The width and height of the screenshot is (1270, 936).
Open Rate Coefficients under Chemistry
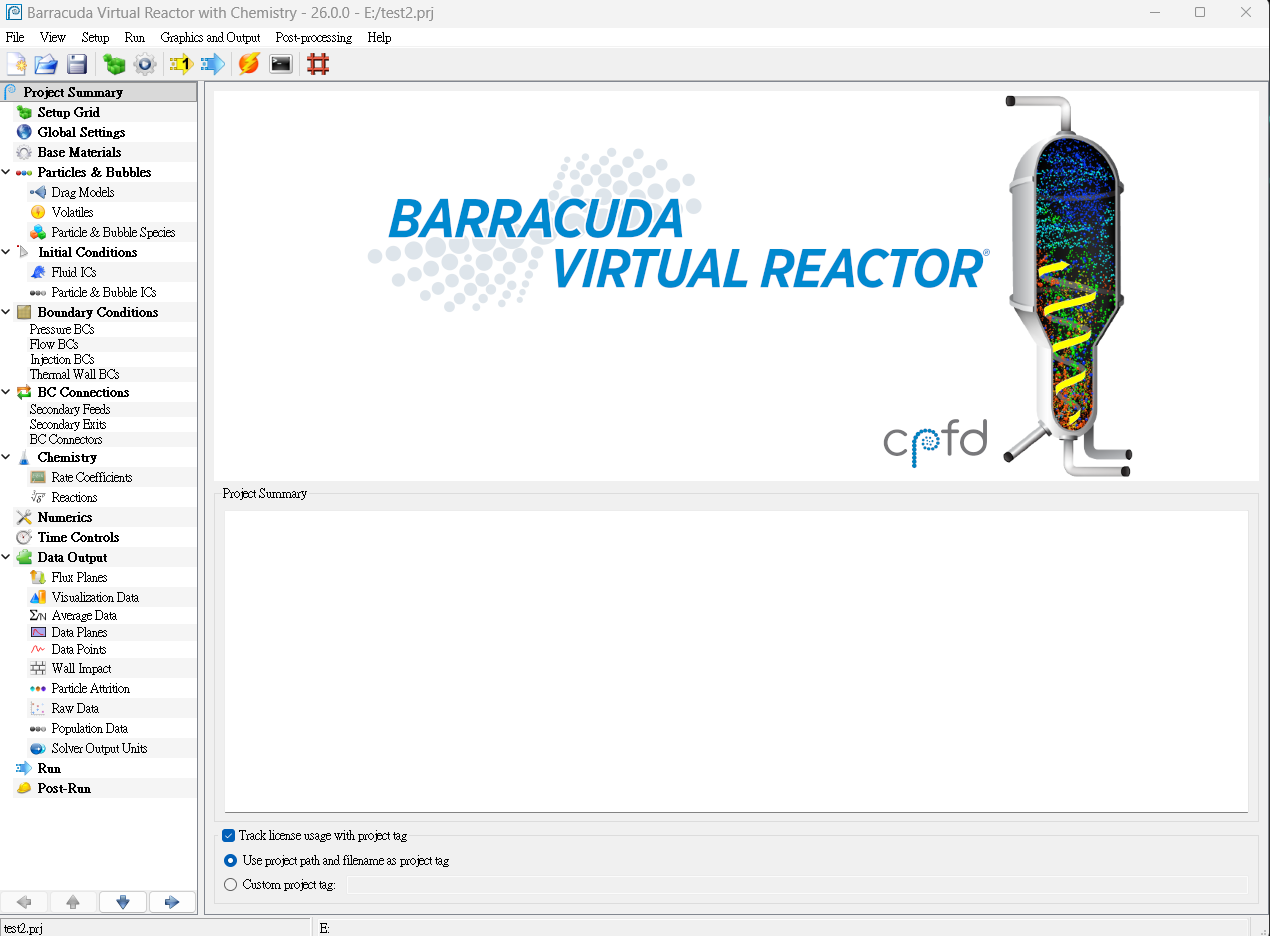[x=92, y=477]
